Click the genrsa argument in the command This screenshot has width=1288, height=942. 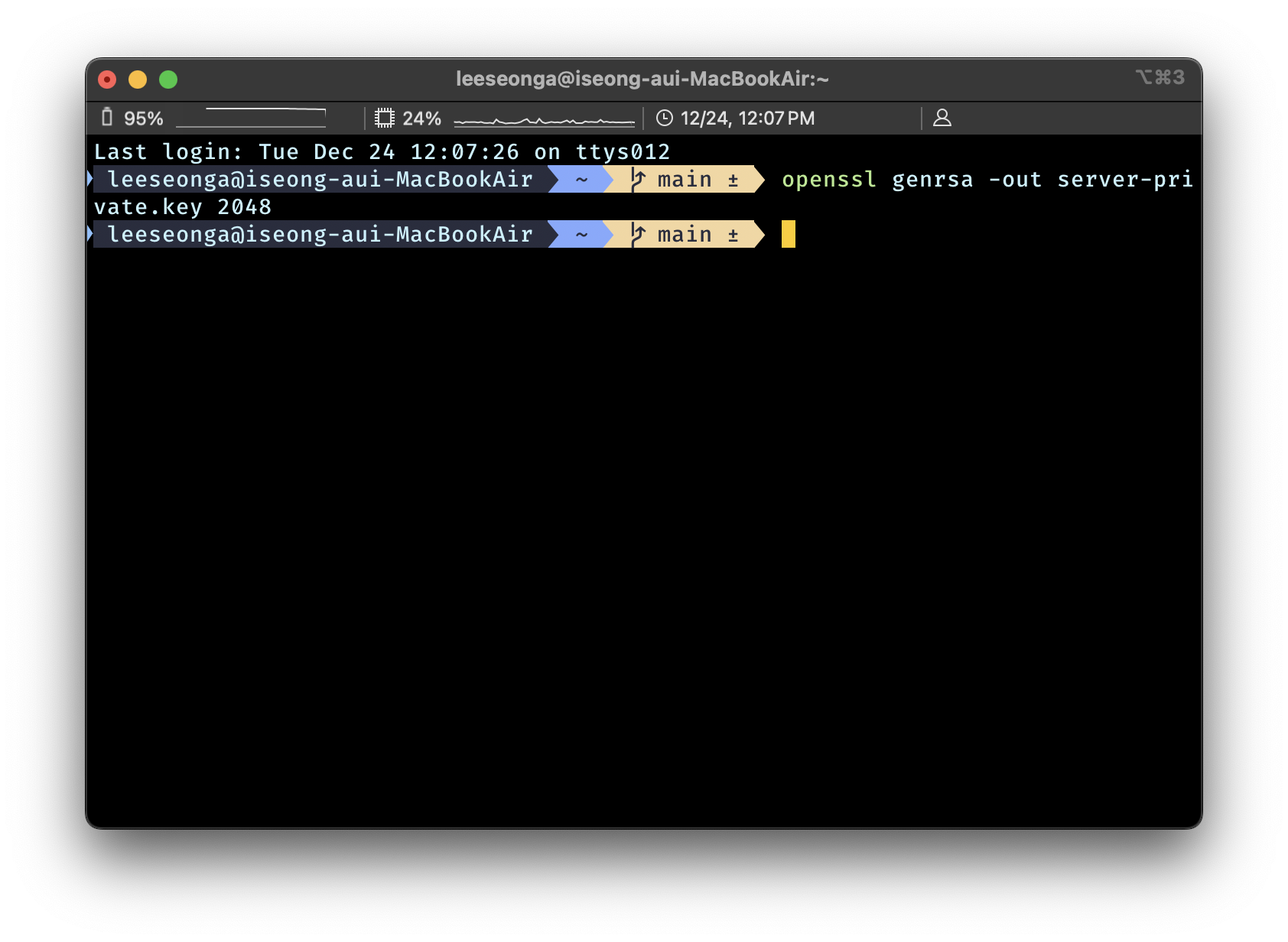(932, 180)
